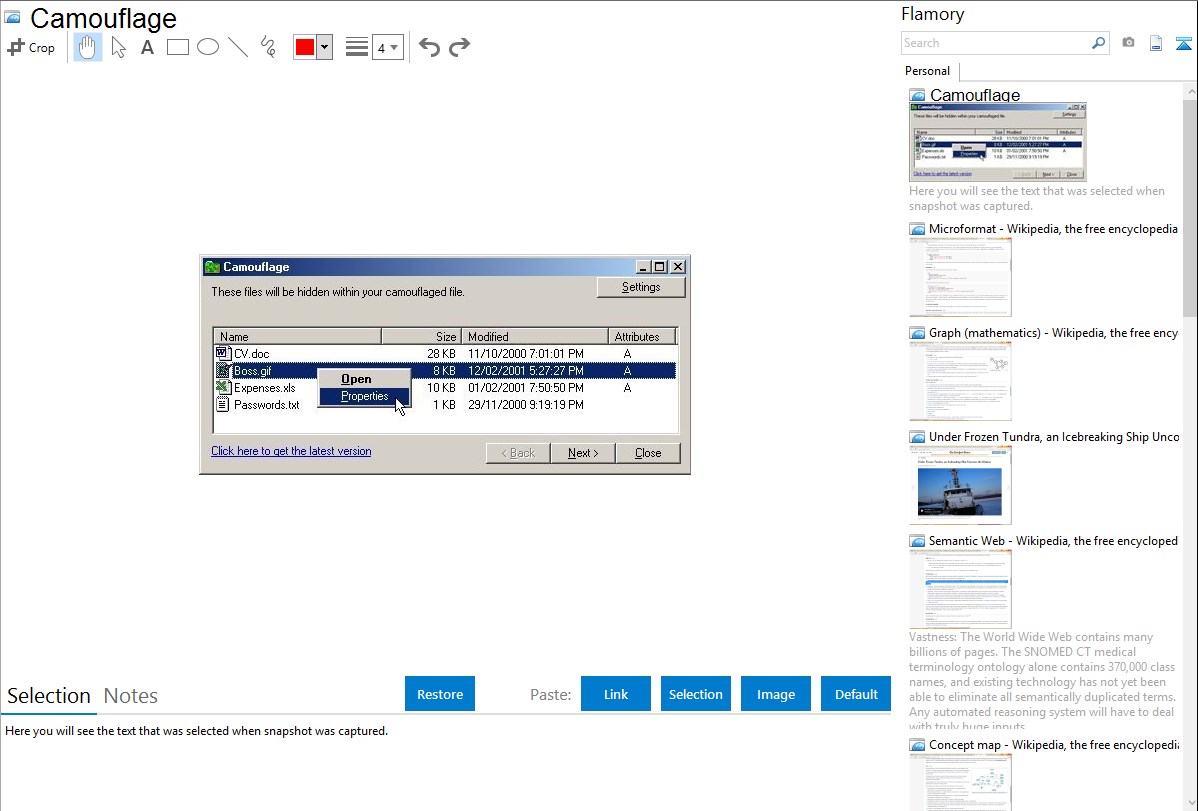Viewport: 1198px width, 811px height.
Task: Click snapshot icon beside Semantic Web title
Action: 917,540
